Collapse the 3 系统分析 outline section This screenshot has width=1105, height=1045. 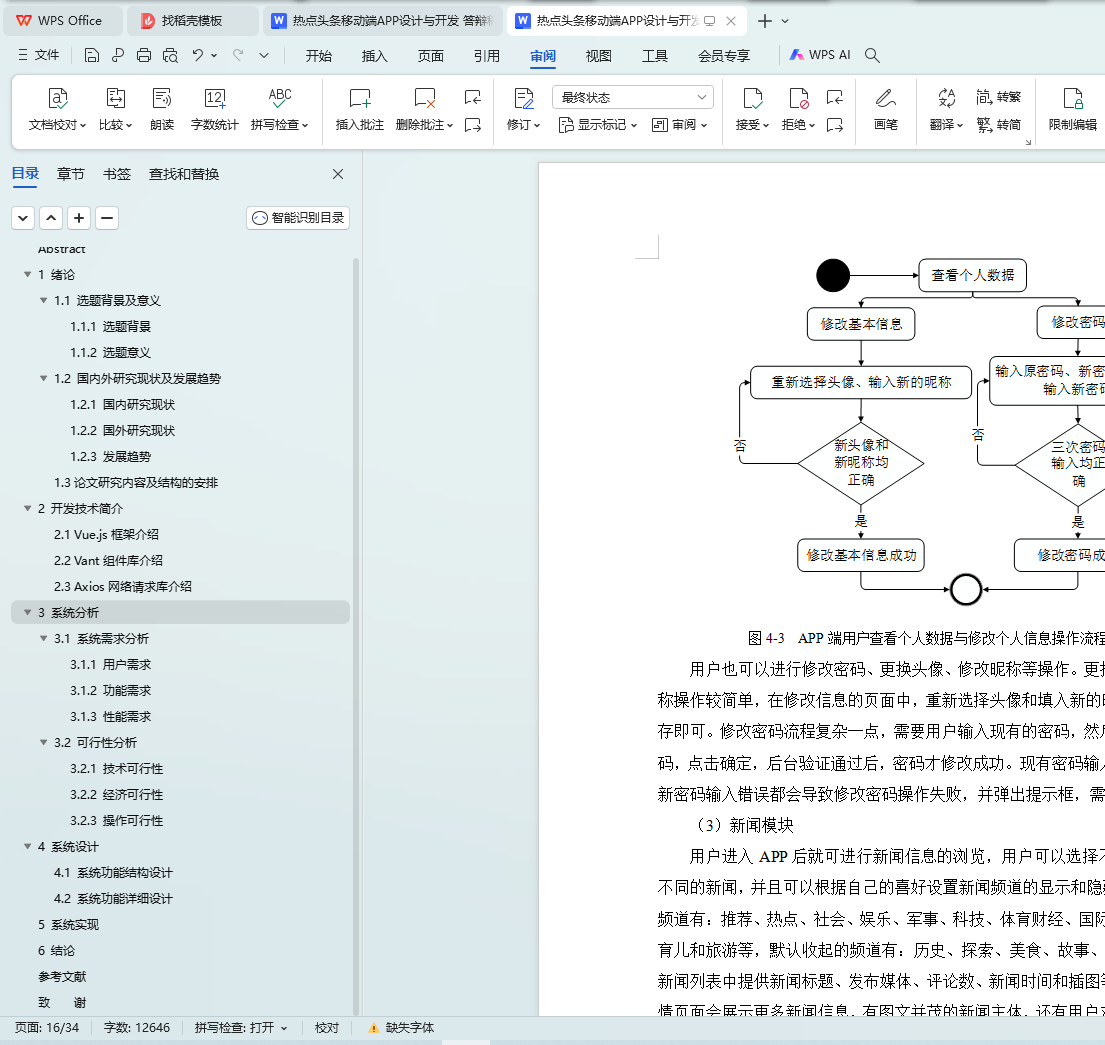[27, 612]
